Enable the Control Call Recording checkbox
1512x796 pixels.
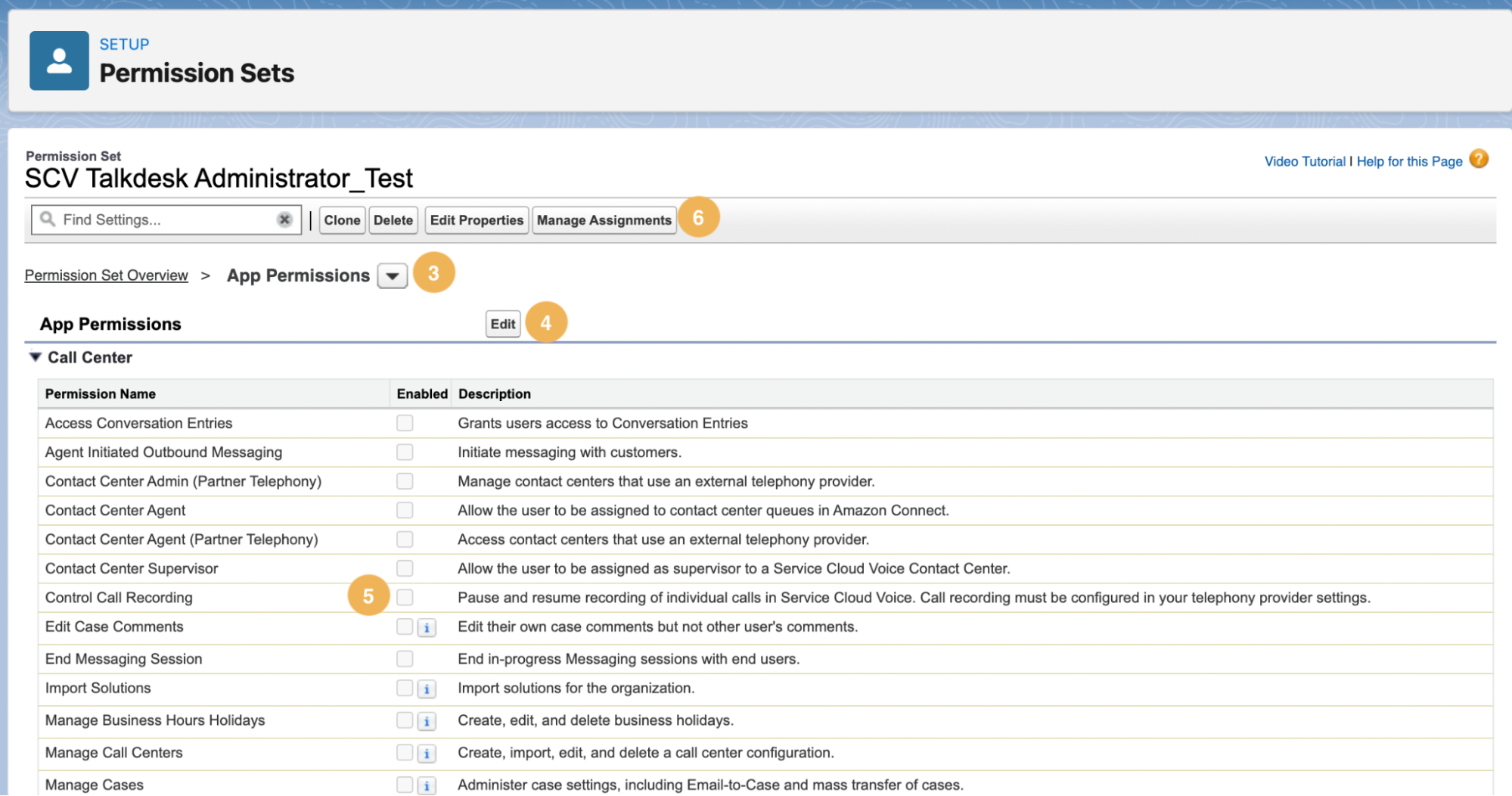[405, 598]
